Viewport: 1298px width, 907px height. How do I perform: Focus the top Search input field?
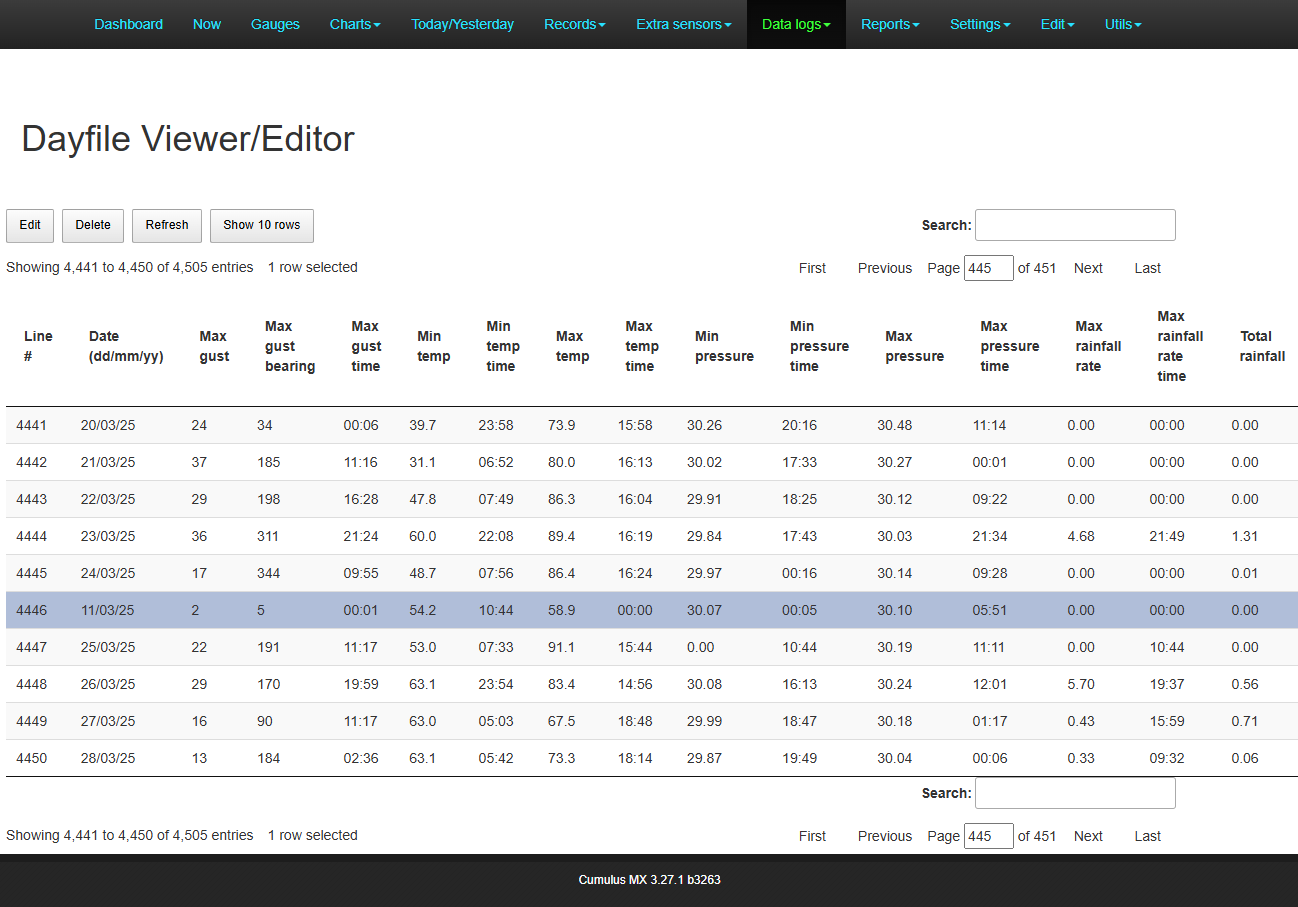pos(1075,225)
